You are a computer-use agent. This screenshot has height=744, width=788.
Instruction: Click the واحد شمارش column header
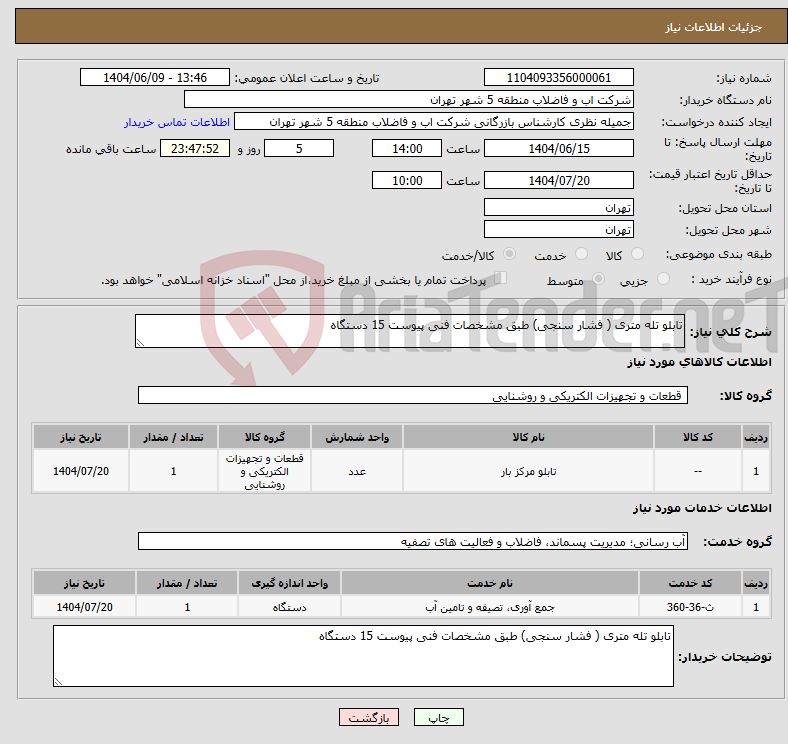tap(357, 437)
